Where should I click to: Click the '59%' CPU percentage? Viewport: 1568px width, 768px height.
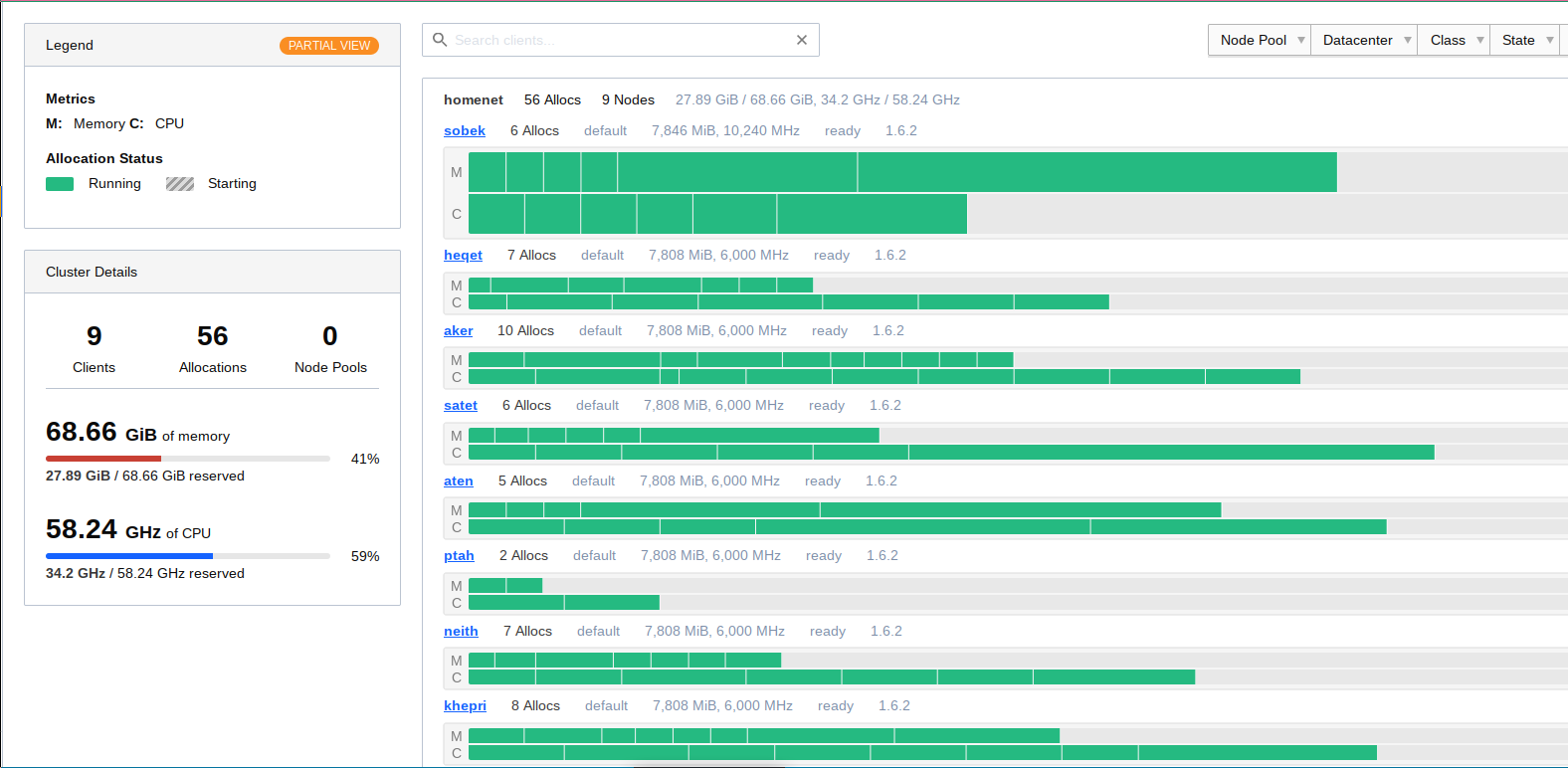[365, 556]
